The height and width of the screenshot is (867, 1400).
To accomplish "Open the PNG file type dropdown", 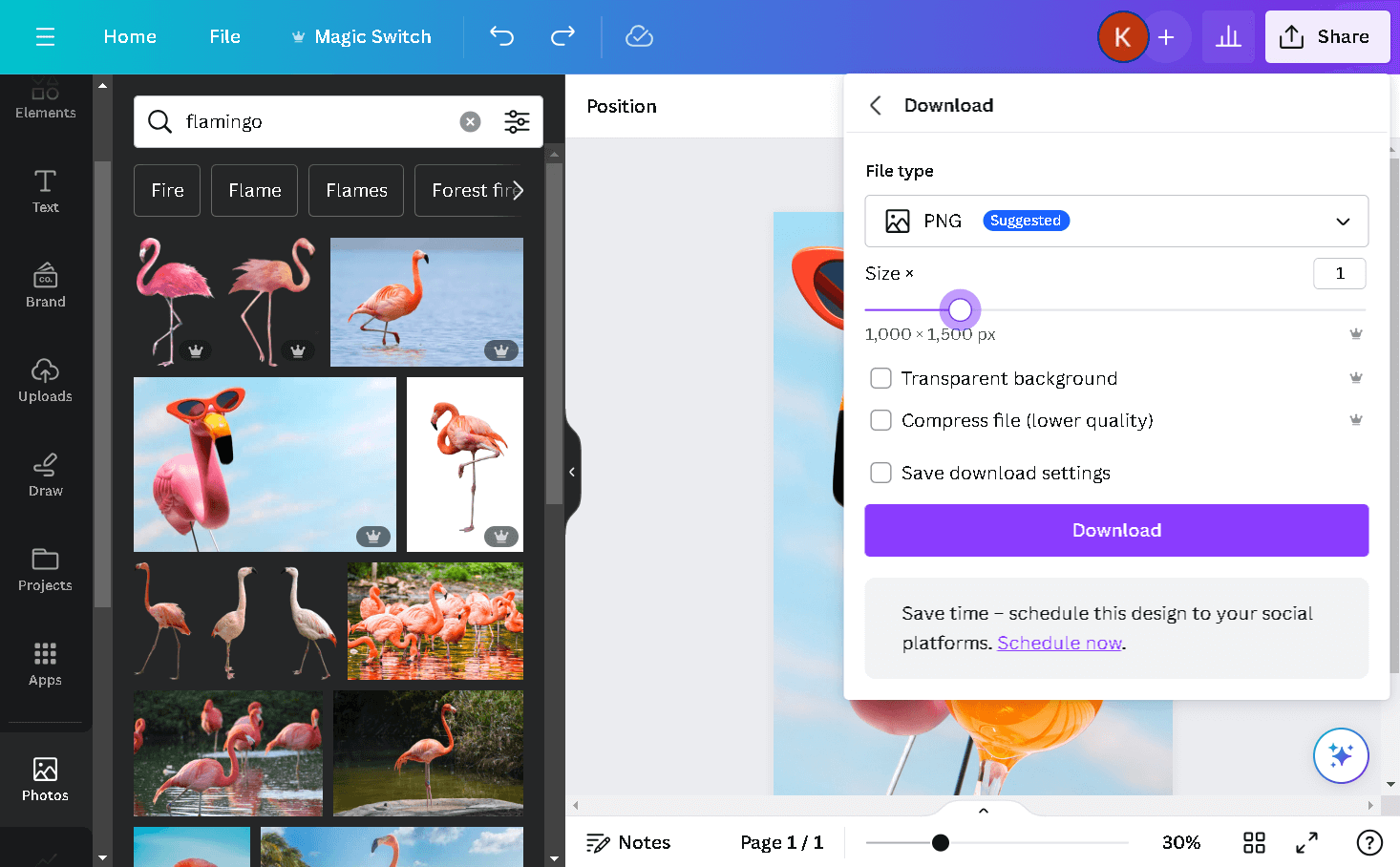I will tap(1343, 221).
